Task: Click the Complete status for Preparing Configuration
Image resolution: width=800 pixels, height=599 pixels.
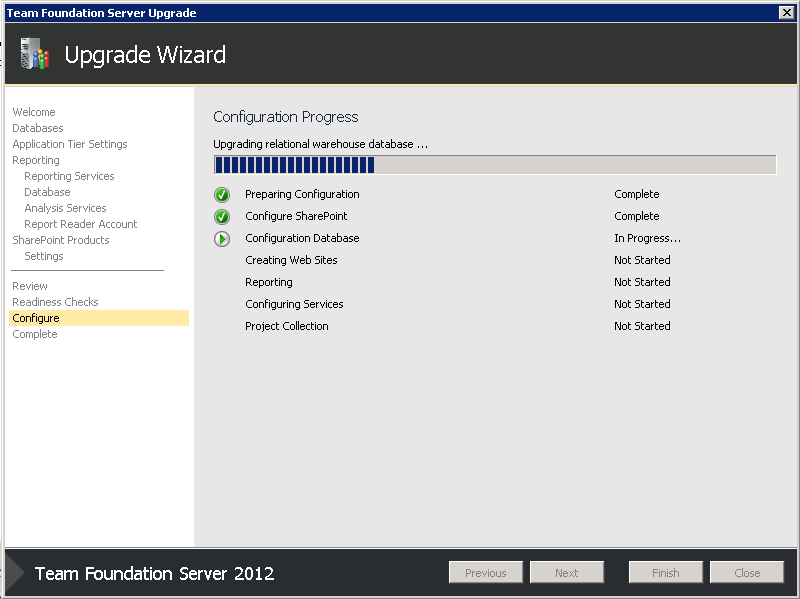Action: point(637,194)
